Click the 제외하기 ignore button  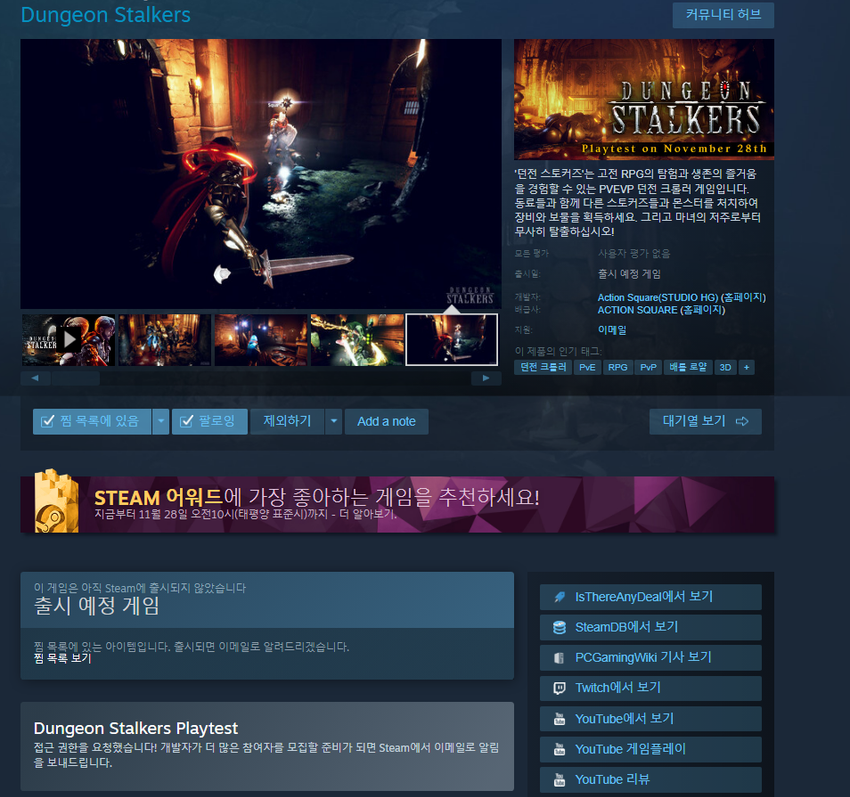tap(287, 421)
